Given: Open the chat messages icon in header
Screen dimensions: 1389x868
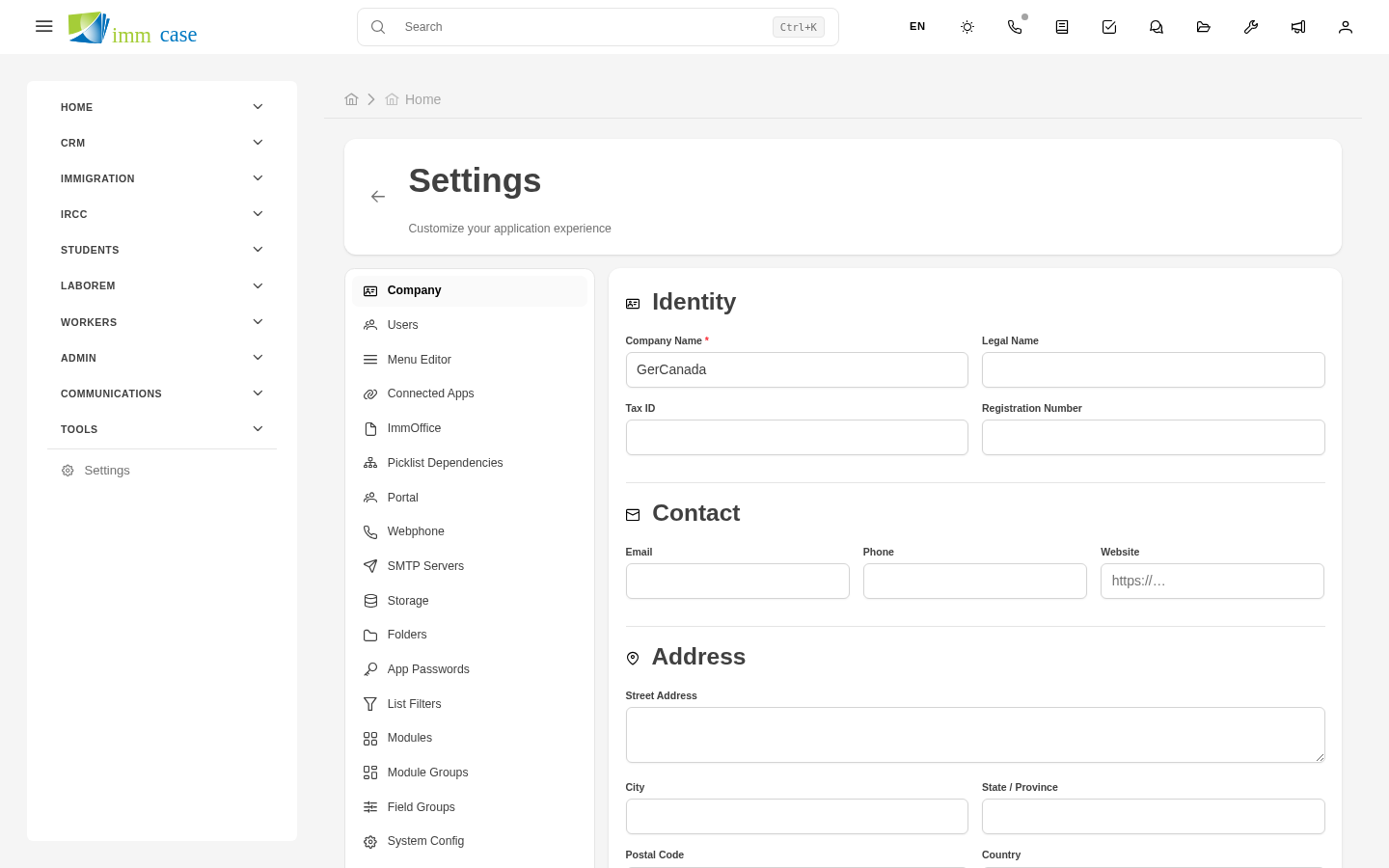Looking at the screenshot, I should point(1157,27).
